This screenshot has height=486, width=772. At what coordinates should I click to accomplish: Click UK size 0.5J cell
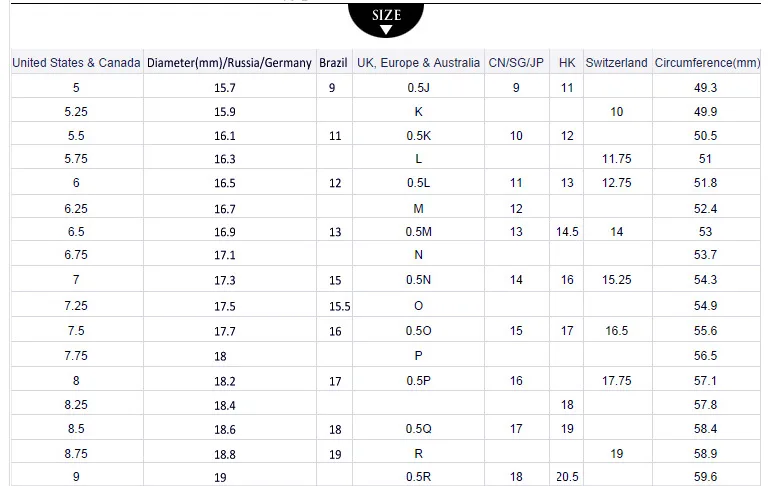(x=418, y=87)
